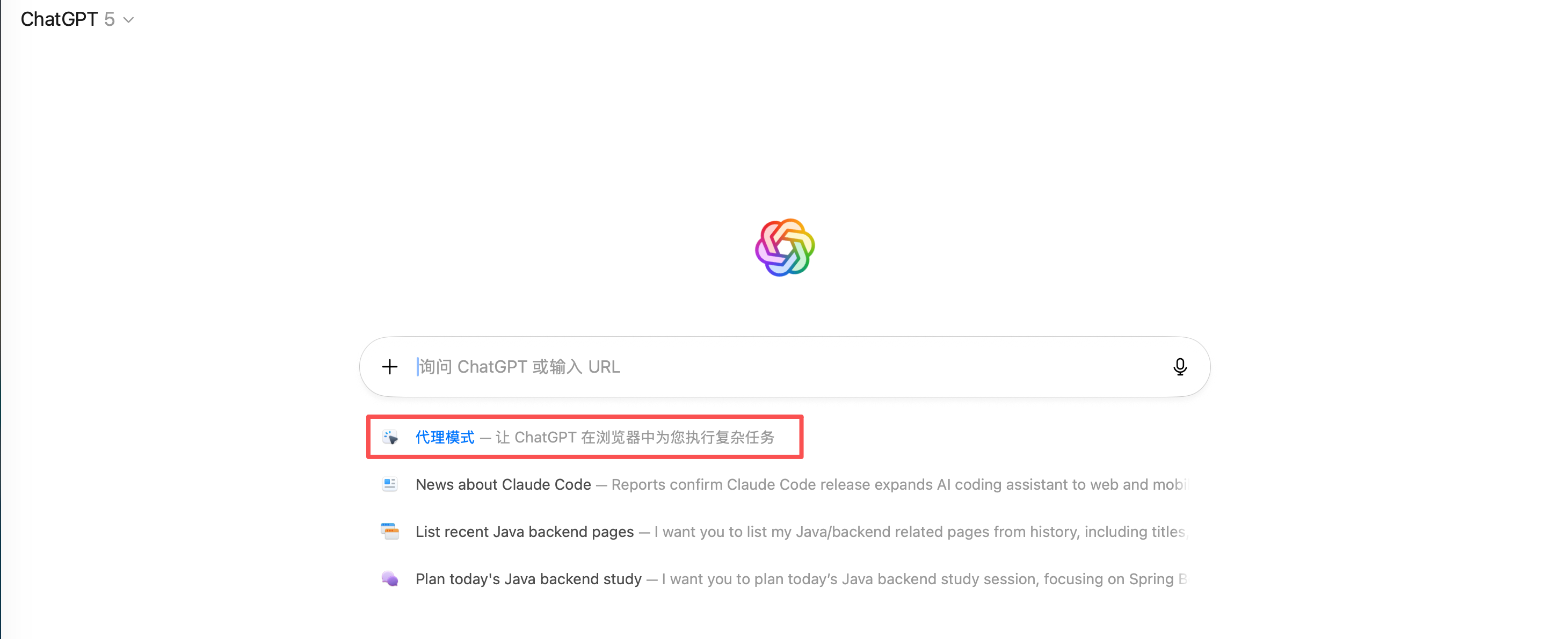
Task: Click the plus attachment icon
Action: coord(389,367)
